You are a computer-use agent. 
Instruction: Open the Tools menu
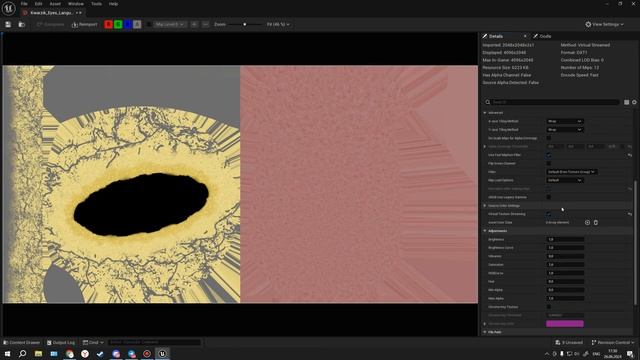pyautogui.click(x=96, y=4)
